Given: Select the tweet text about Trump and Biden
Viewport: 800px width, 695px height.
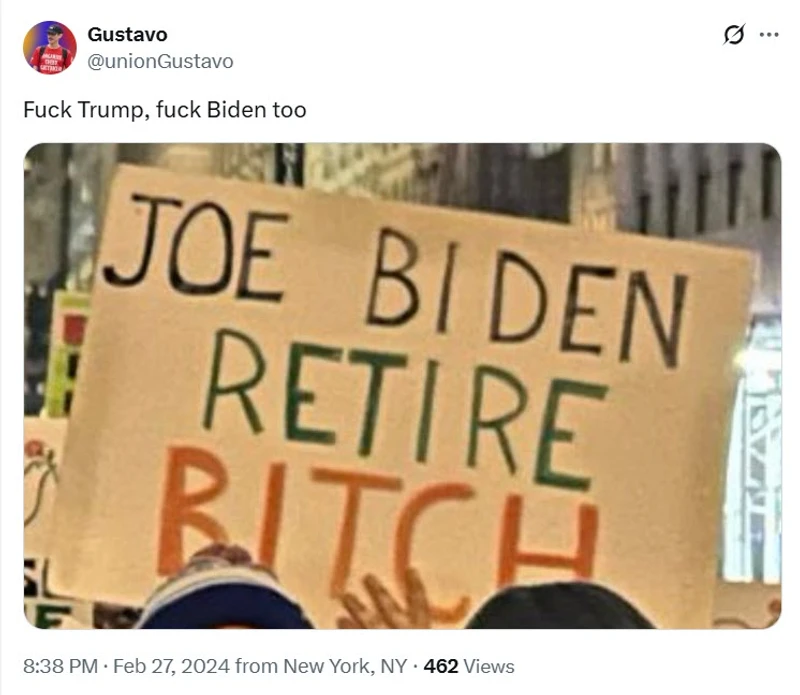Looking at the screenshot, I should [x=165, y=110].
